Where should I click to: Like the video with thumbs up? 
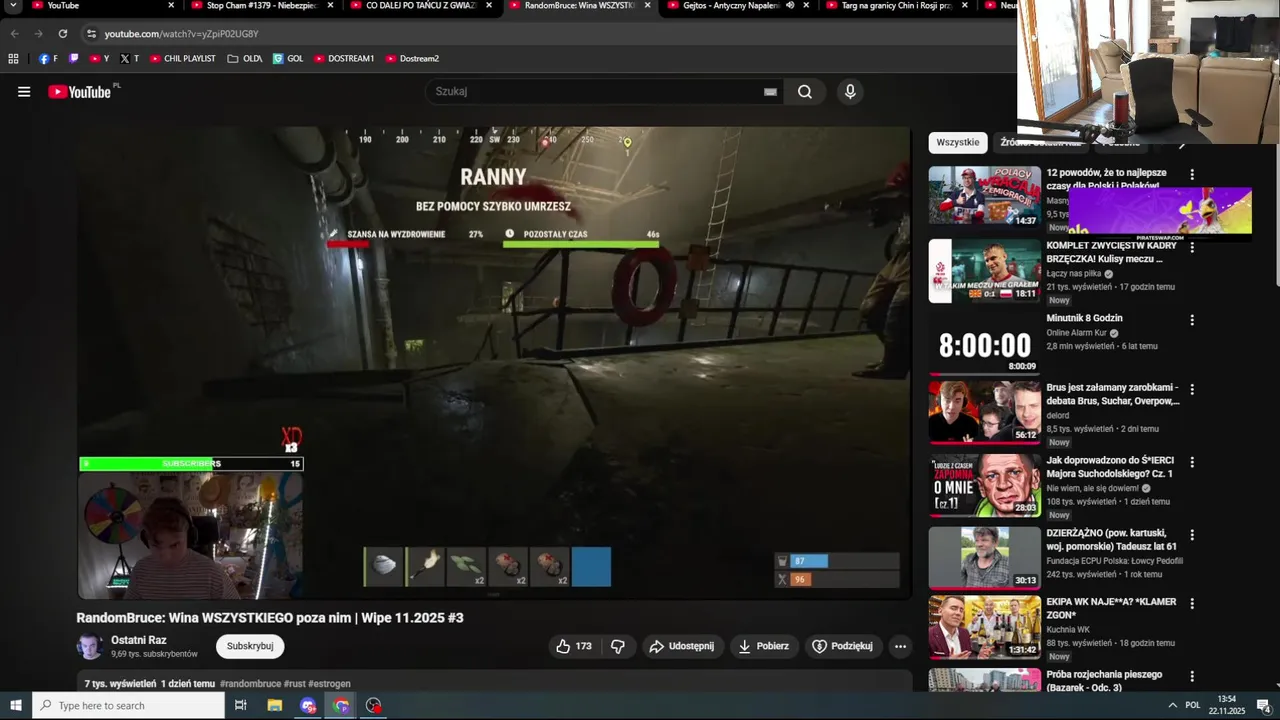pos(574,646)
